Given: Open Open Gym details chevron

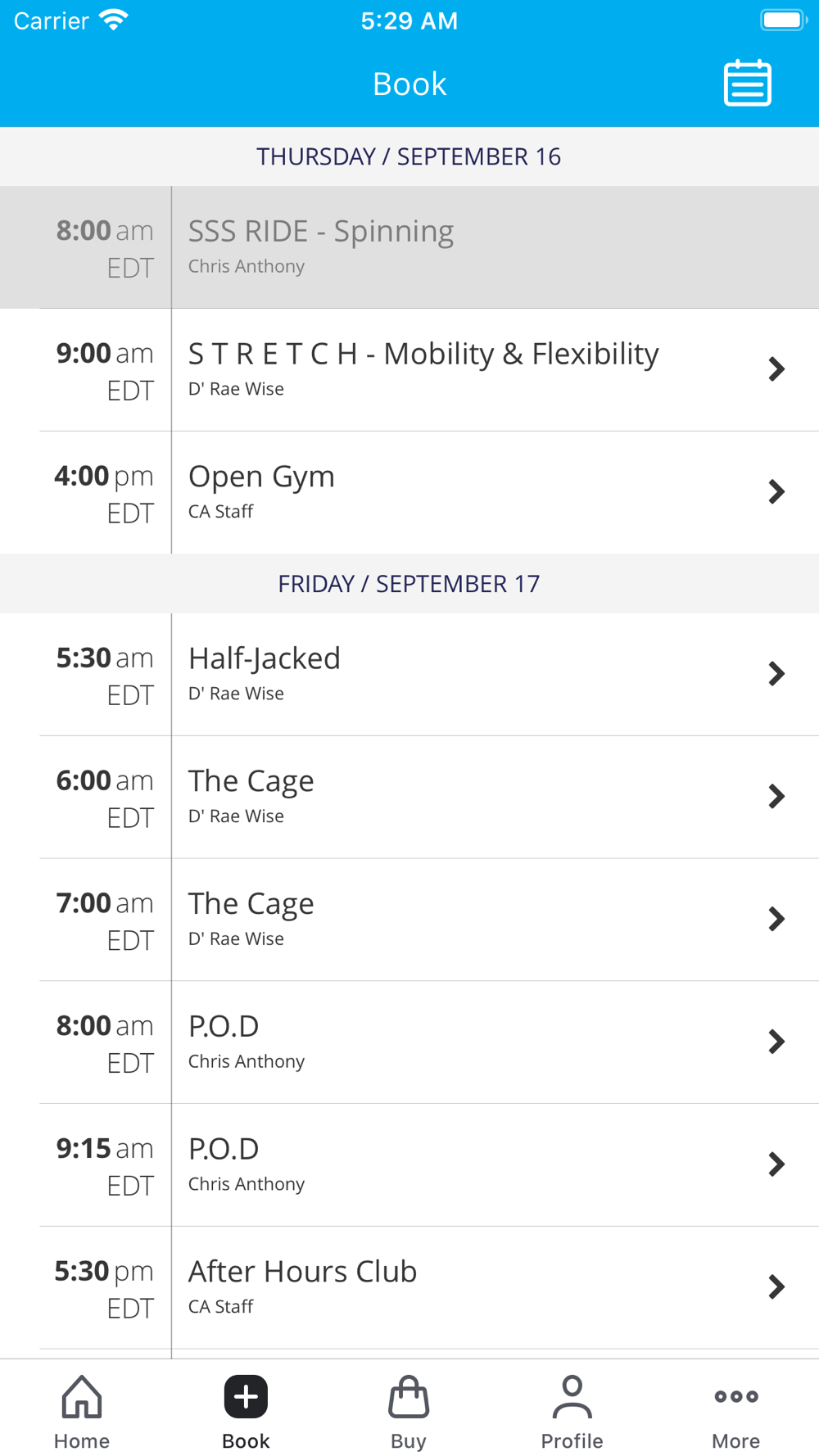Looking at the screenshot, I should 776,492.
